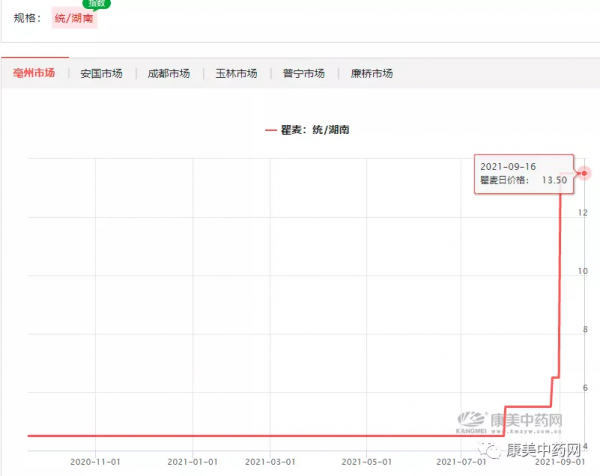Select the 玉林市场 tab

[236, 73]
